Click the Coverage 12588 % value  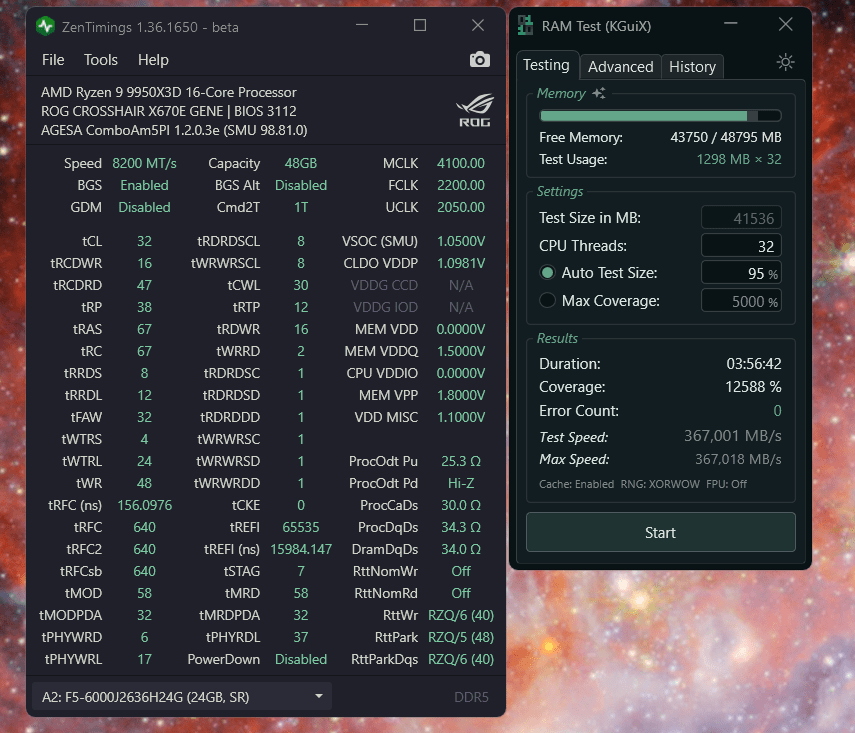(x=753, y=387)
